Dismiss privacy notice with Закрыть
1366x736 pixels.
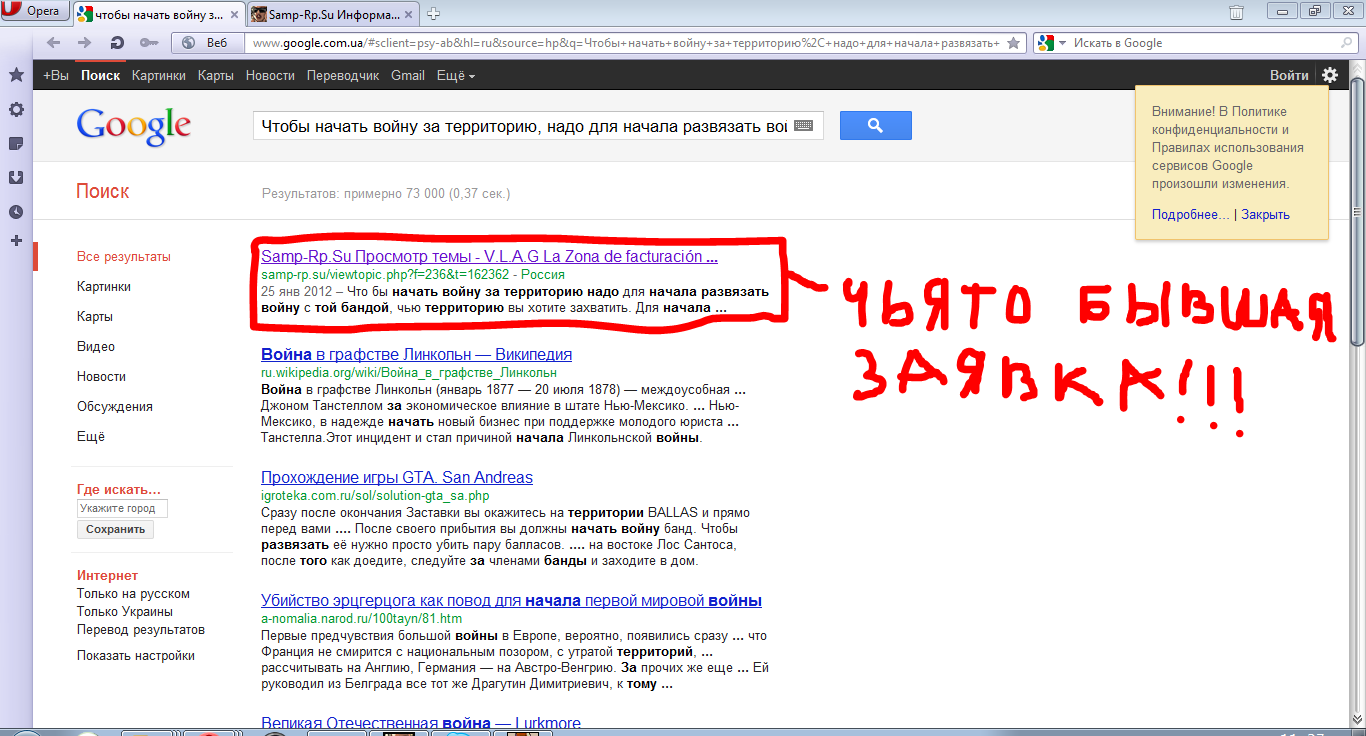coord(1266,215)
